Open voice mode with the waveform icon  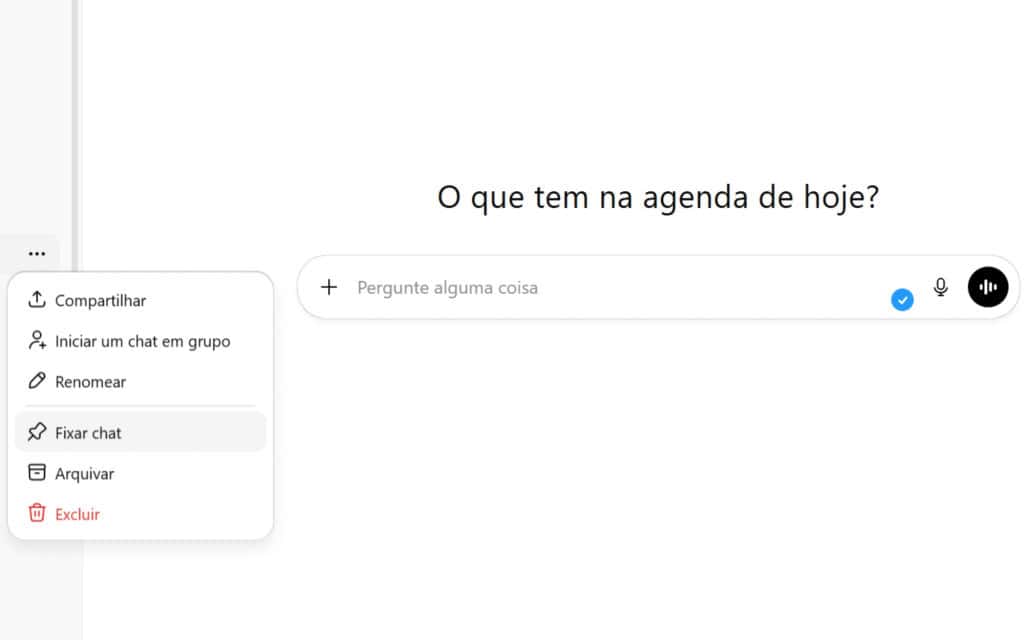988,287
